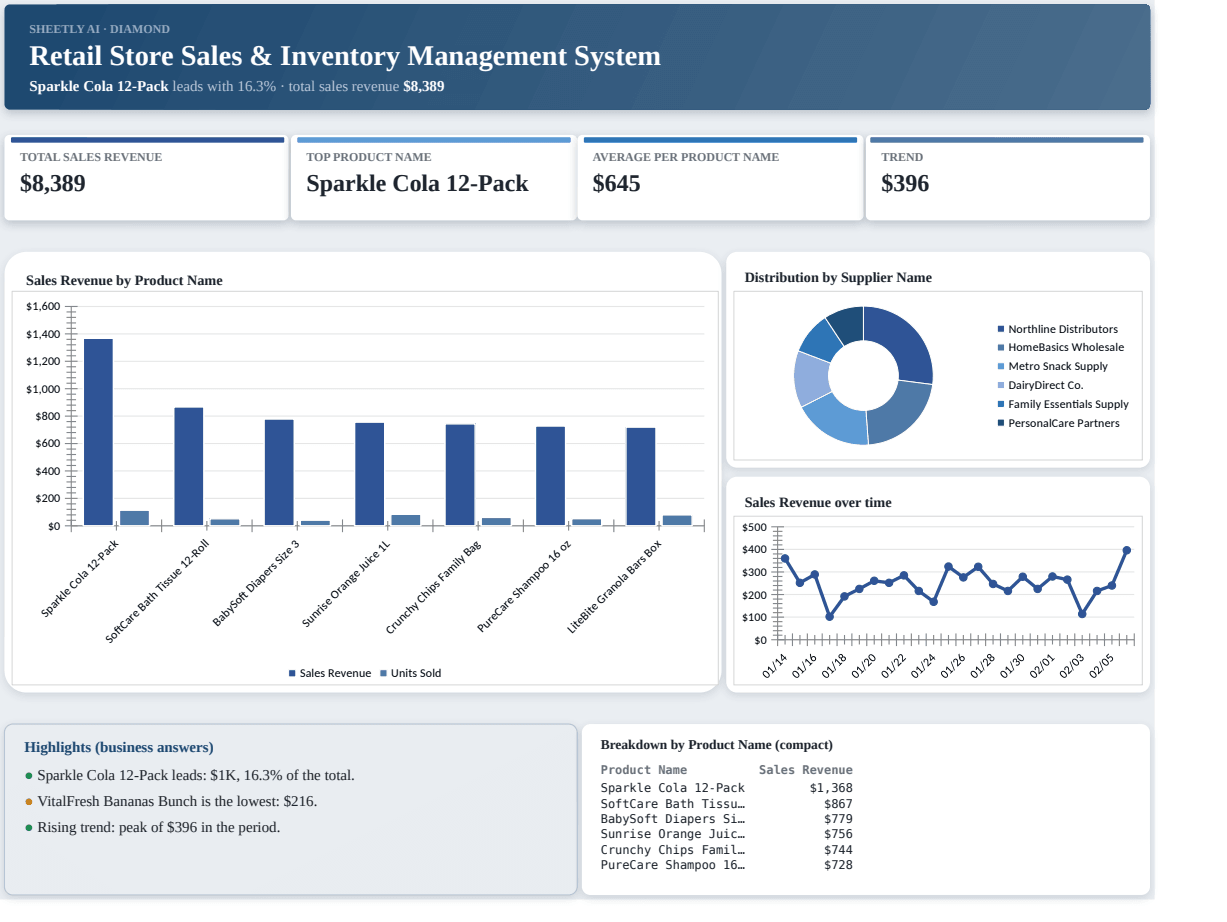Select the $8,389 value in the Total Sales Revenue card

click(x=53, y=183)
